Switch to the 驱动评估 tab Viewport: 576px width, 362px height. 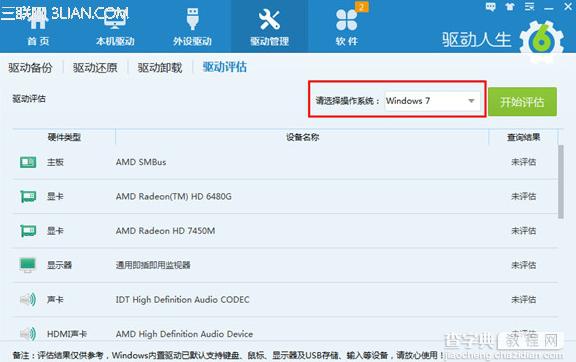click(x=225, y=67)
